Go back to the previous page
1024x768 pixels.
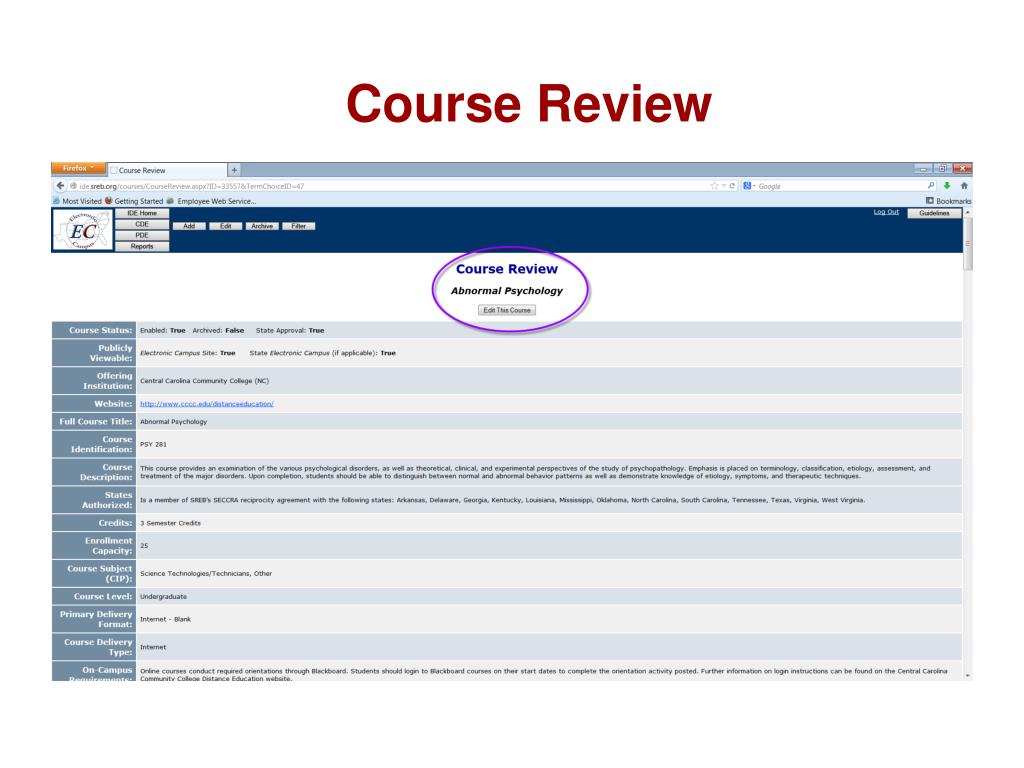[x=61, y=186]
